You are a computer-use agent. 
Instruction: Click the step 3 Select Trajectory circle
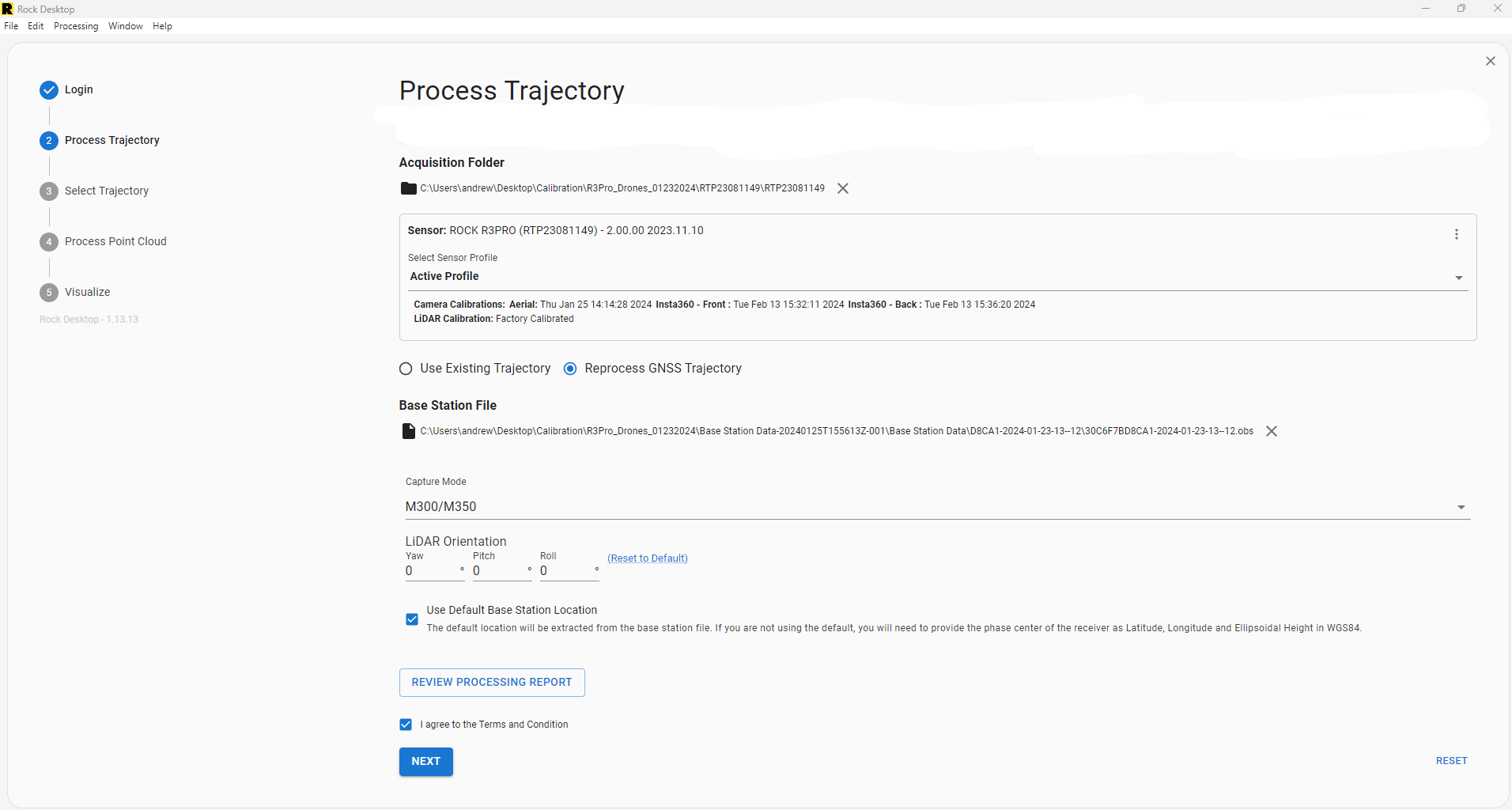click(x=49, y=191)
